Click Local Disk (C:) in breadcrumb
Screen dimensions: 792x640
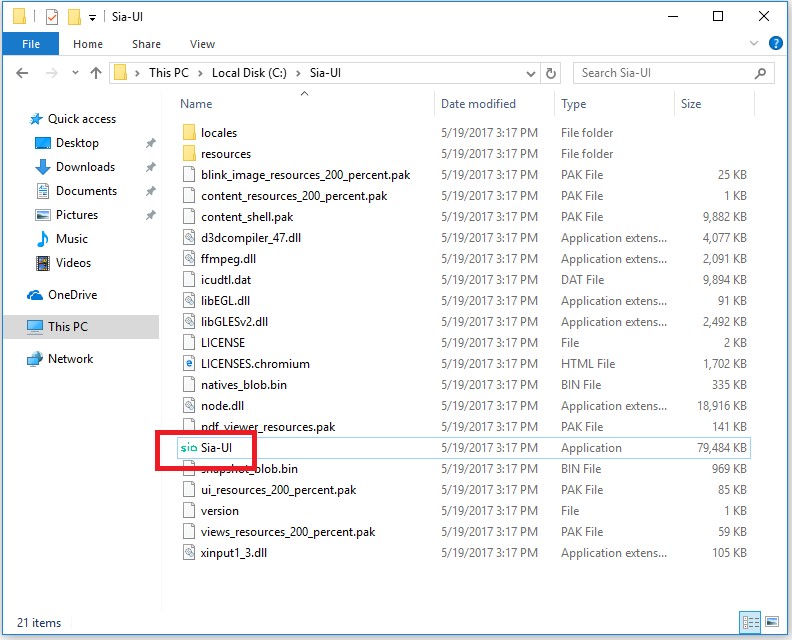coord(250,73)
